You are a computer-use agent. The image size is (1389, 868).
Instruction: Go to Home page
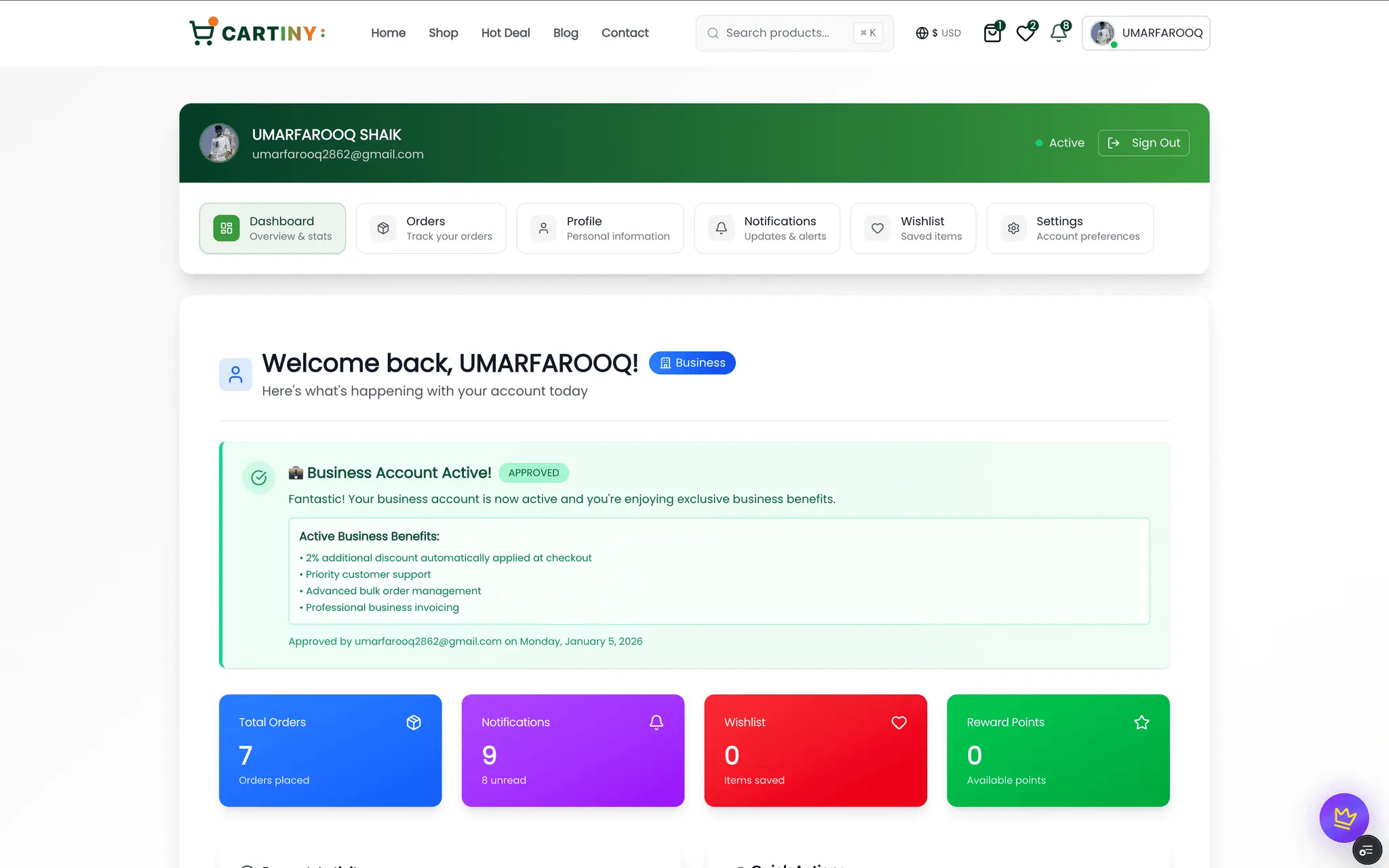[388, 33]
